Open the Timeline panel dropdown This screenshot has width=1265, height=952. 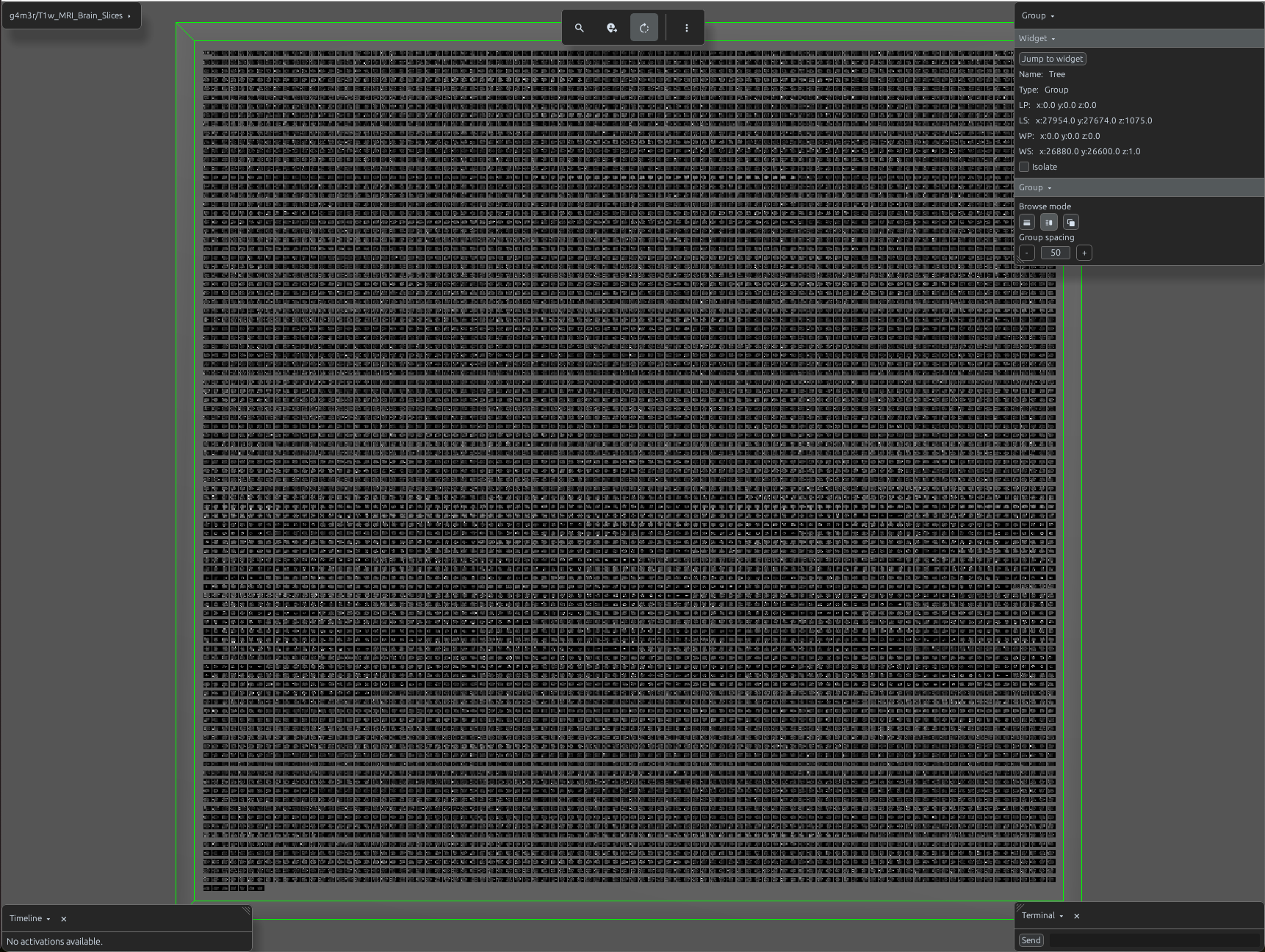point(30,918)
